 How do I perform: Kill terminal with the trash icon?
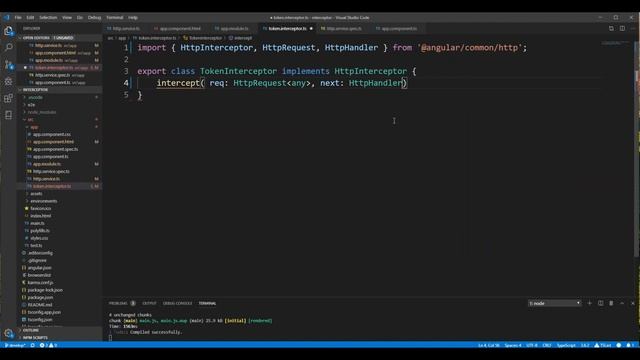pos(611,303)
